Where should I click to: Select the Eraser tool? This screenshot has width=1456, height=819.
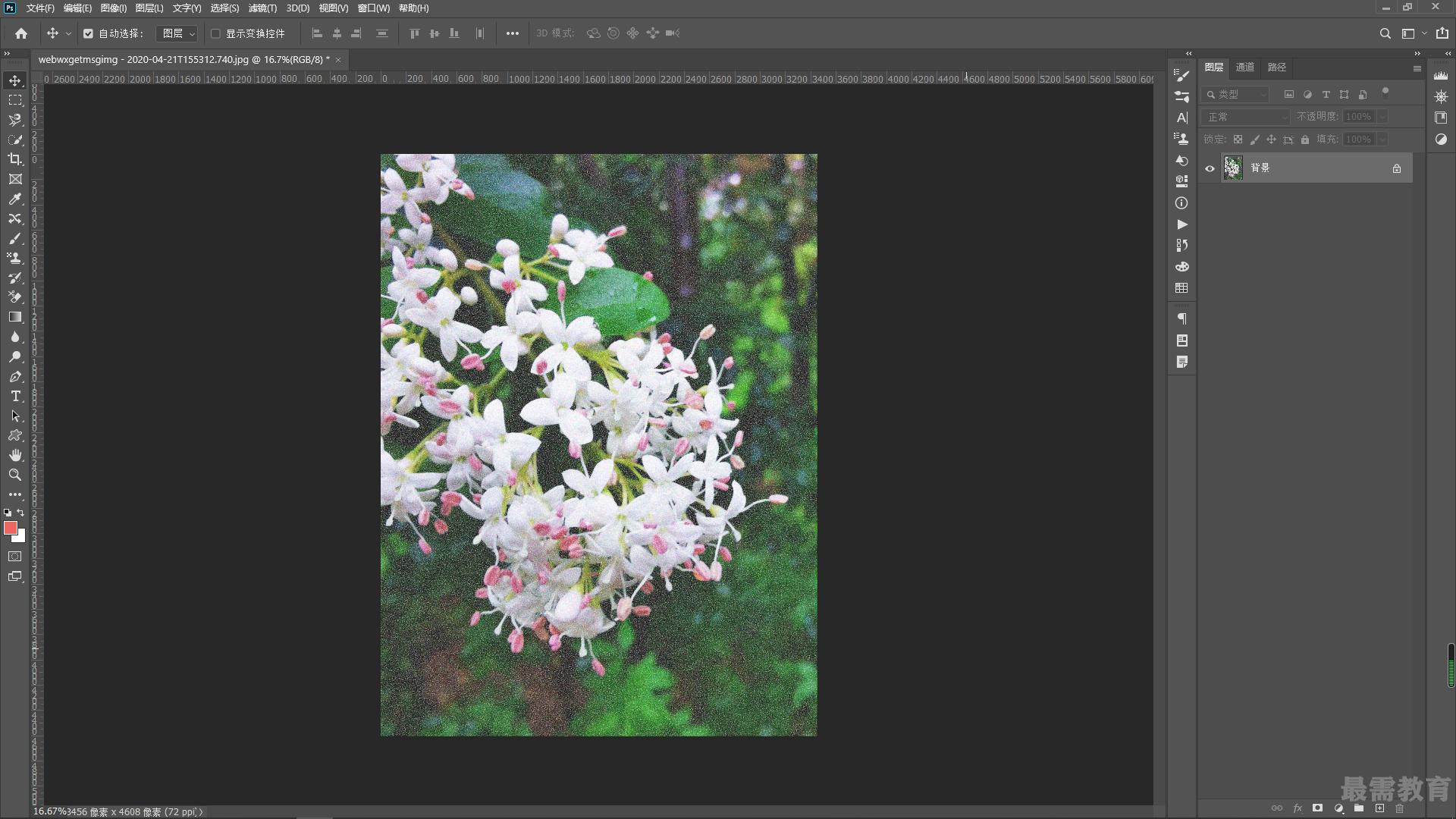15,297
